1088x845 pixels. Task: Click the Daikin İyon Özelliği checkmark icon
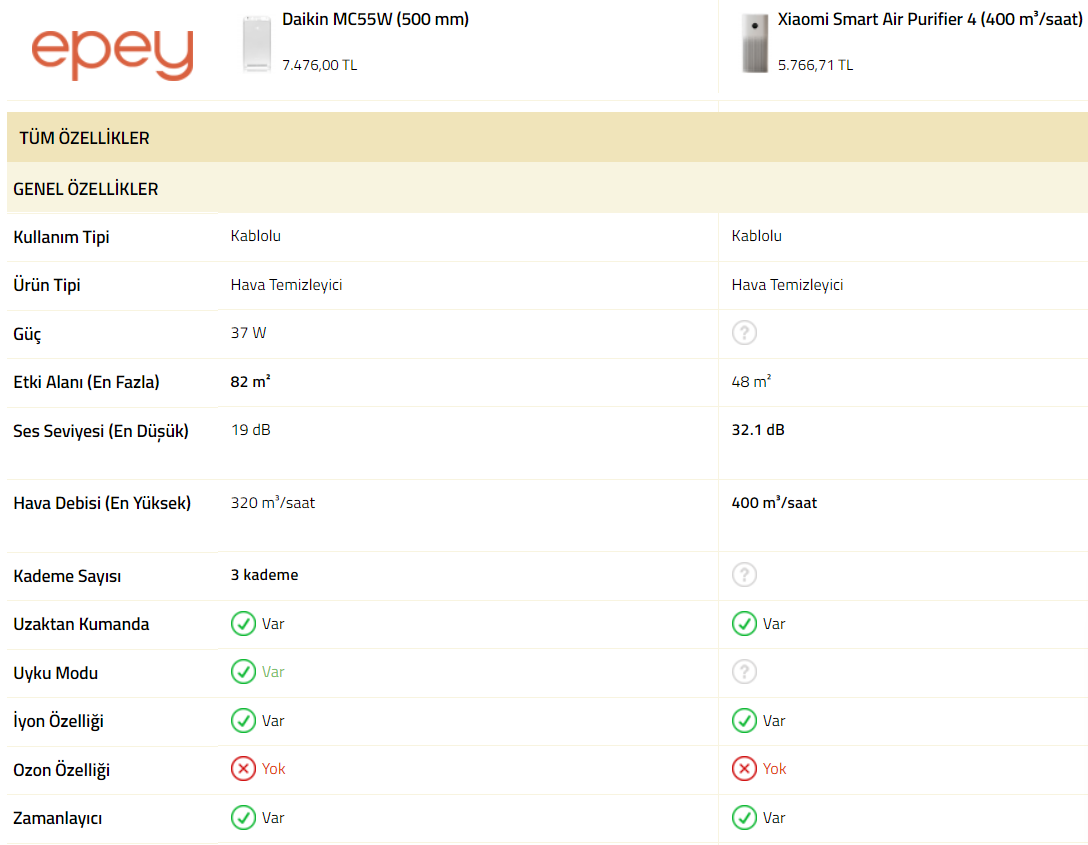click(244, 721)
